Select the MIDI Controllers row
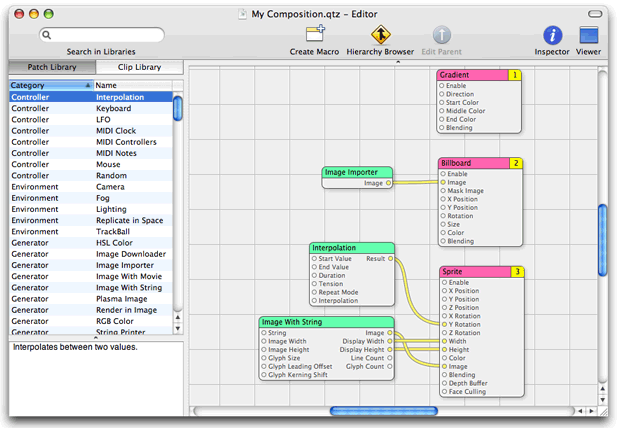Image resolution: width=618 pixels, height=428 pixels. point(91,142)
